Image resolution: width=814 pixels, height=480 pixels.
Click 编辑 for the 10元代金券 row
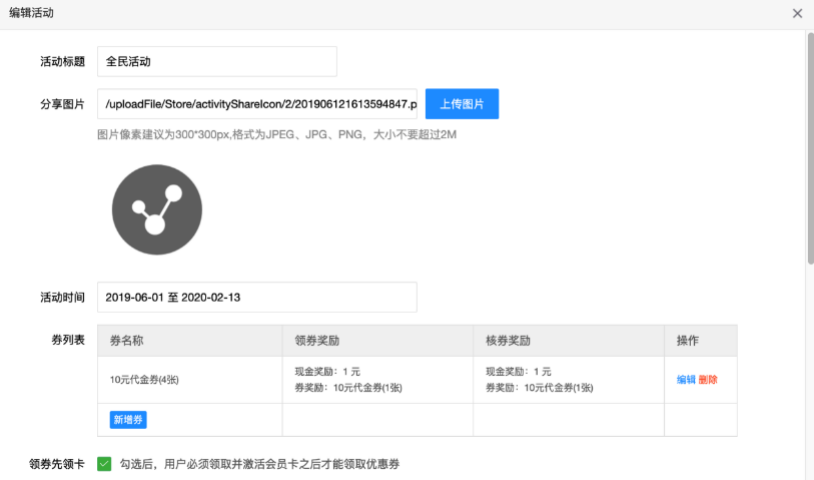pos(686,380)
